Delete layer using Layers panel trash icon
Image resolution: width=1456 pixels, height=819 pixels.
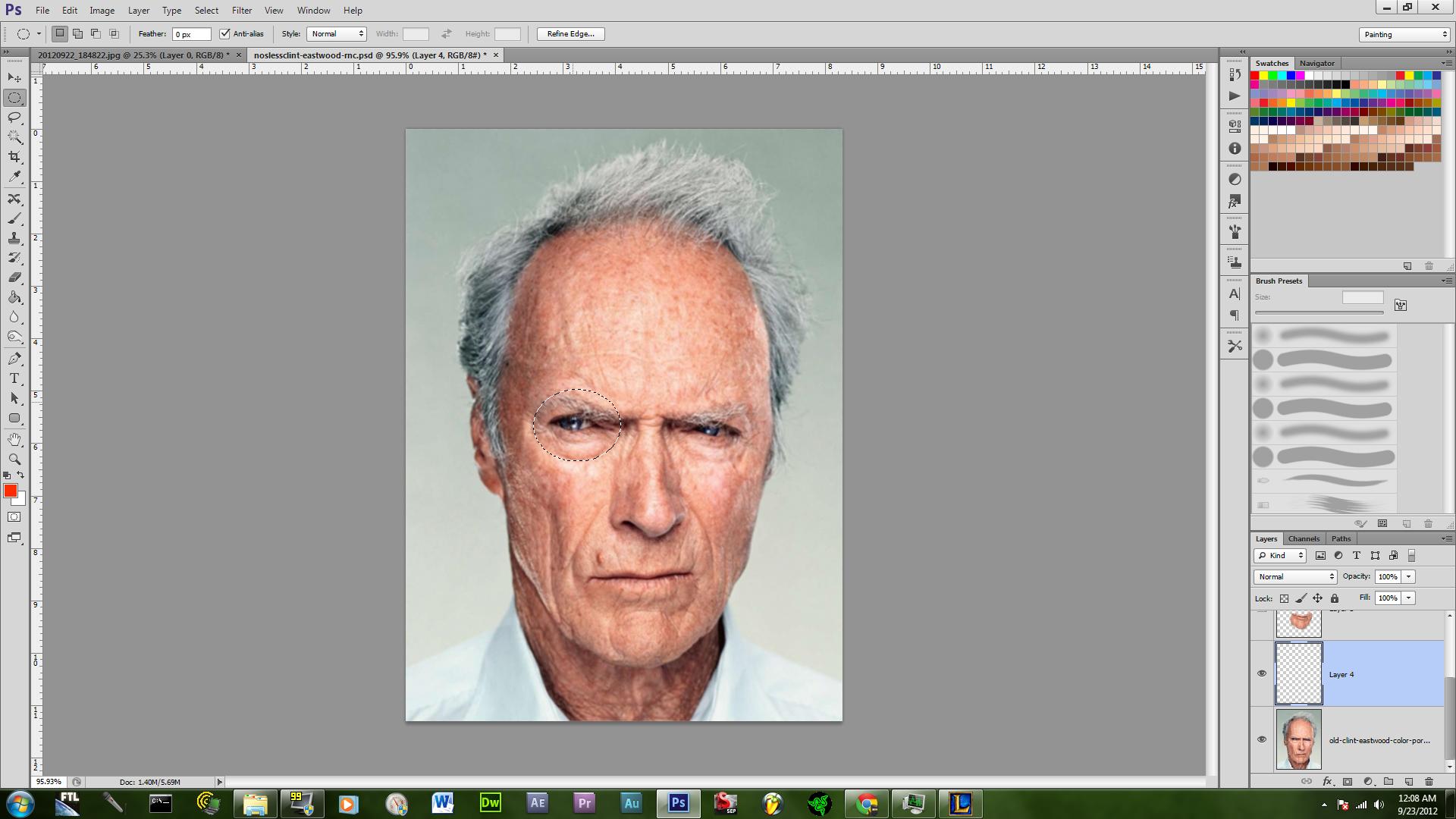(1429, 781)
